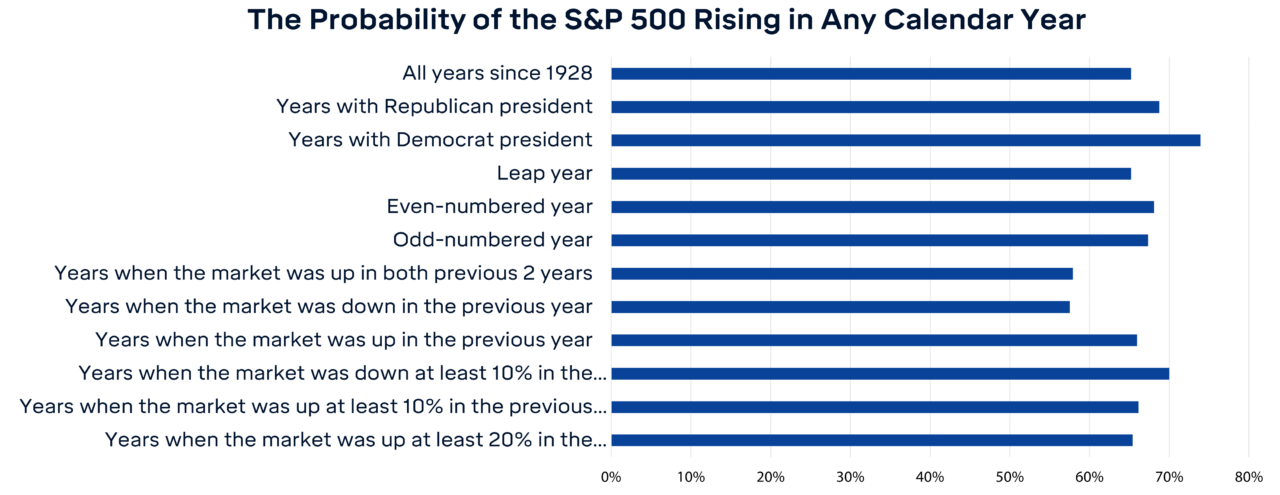Click the 40% axis tick label
This screenshot has width=1280, height=495.
(x=930, y=477)
